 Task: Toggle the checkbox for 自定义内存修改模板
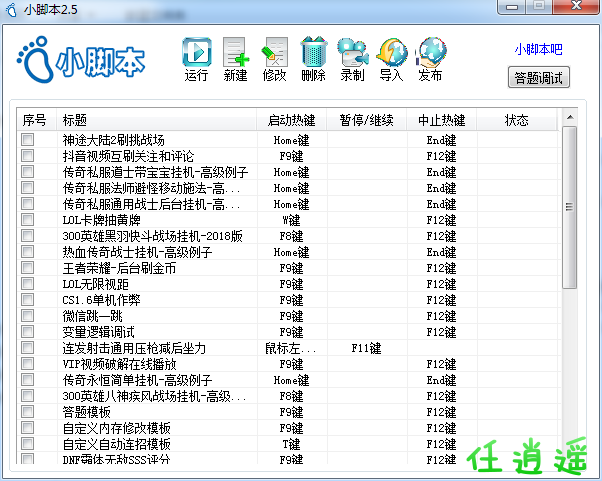(28, 428)
